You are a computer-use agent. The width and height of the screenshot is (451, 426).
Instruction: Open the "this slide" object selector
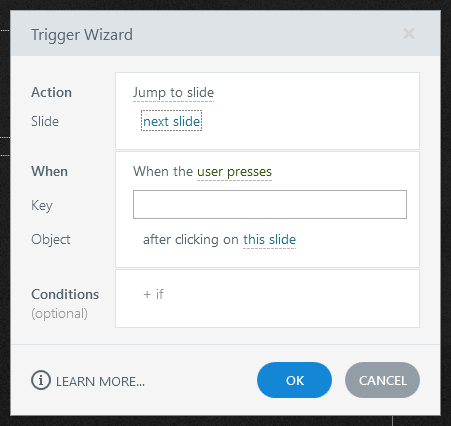point(269,240)
